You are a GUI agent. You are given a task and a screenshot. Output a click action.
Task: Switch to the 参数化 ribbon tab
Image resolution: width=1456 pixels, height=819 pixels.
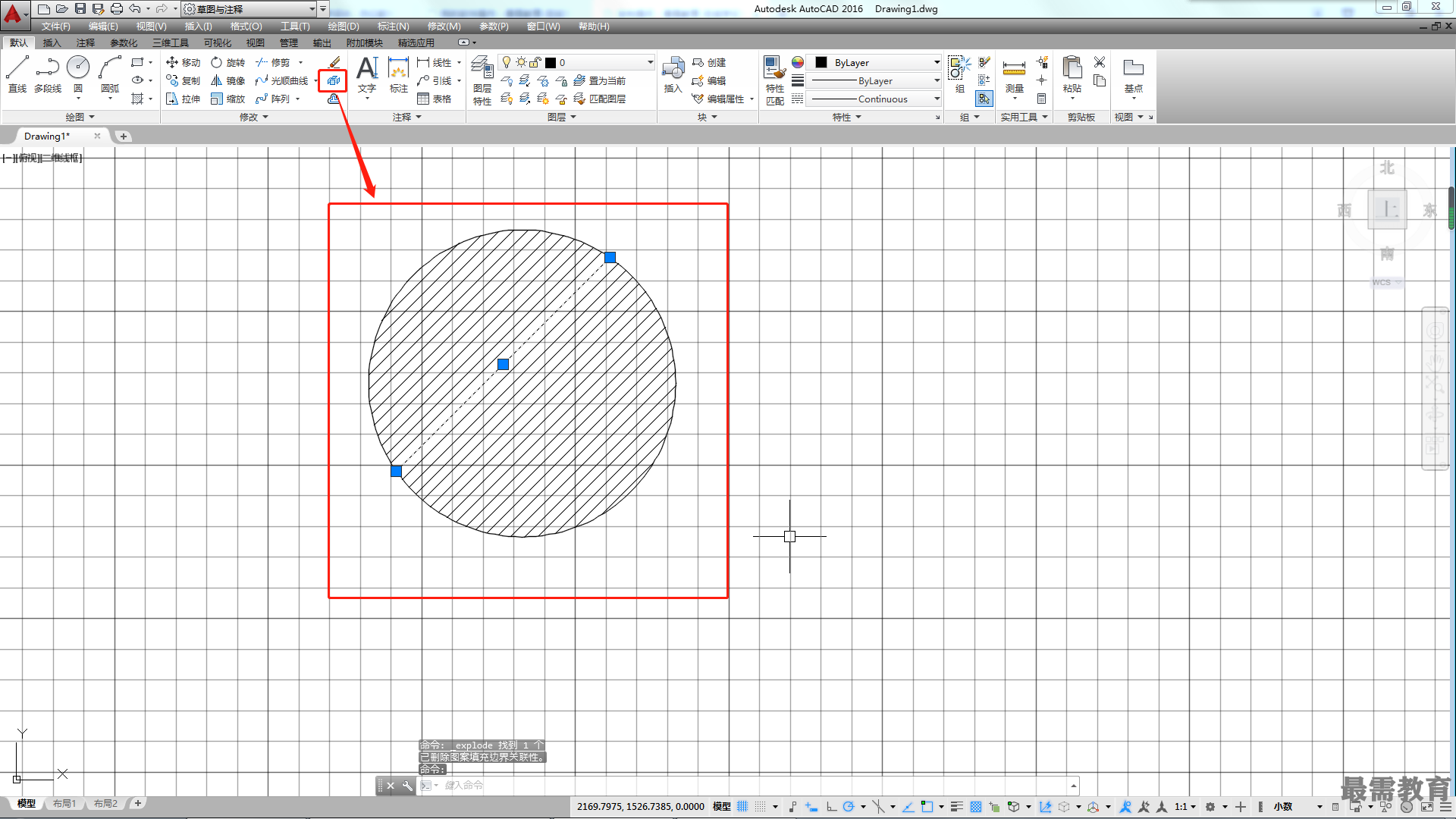tap(124, 42)
